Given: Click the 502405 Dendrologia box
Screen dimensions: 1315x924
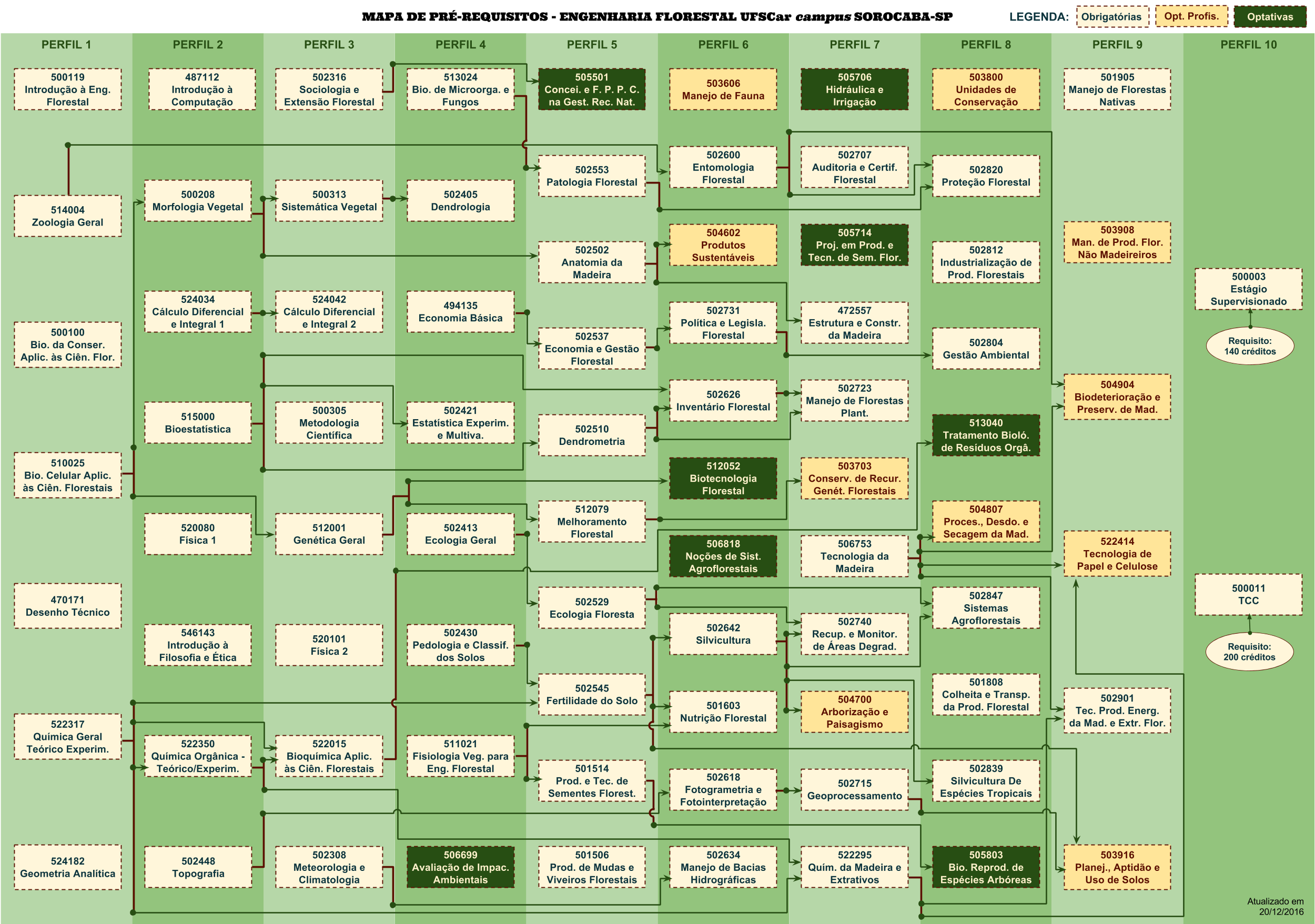Looking at the screenshot, I should (460, 200).
